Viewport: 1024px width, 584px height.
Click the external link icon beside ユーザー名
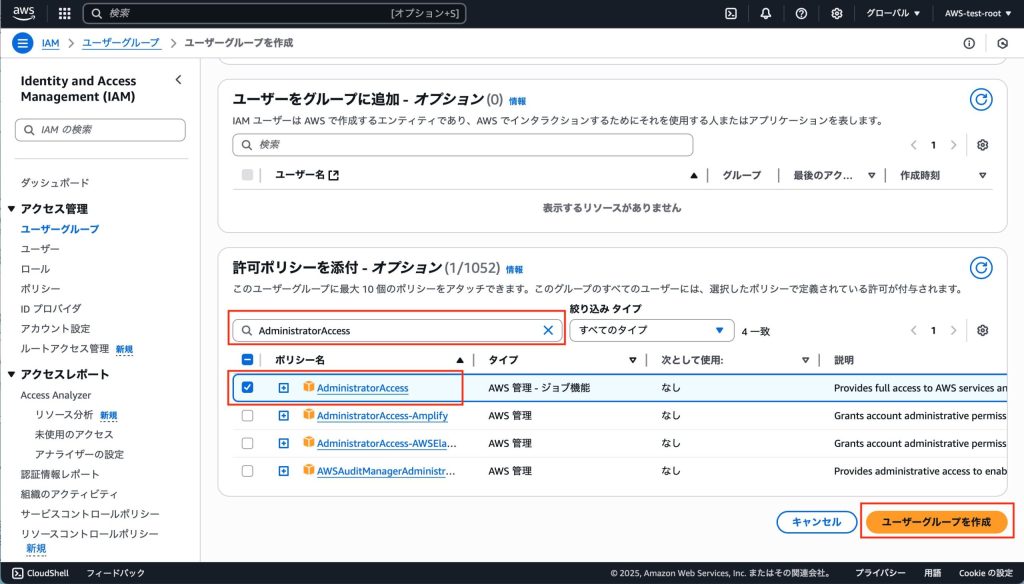click(x=334, y=175)
